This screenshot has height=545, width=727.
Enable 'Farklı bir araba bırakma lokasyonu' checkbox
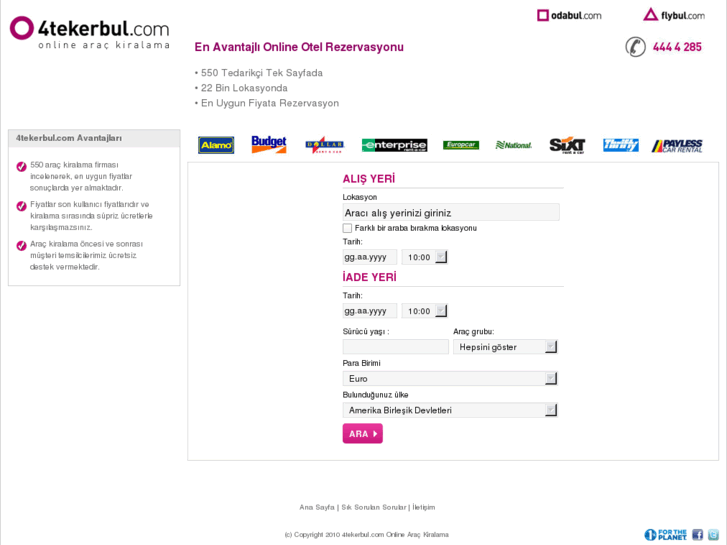tap(347, 228)
